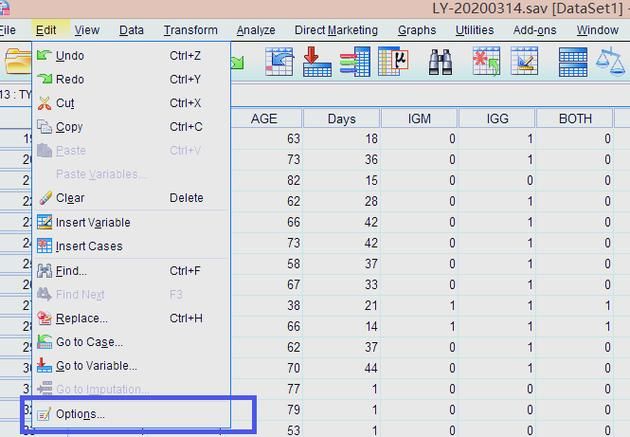Open the Data menu
This screenshot has width=630, height=437.
131,30
